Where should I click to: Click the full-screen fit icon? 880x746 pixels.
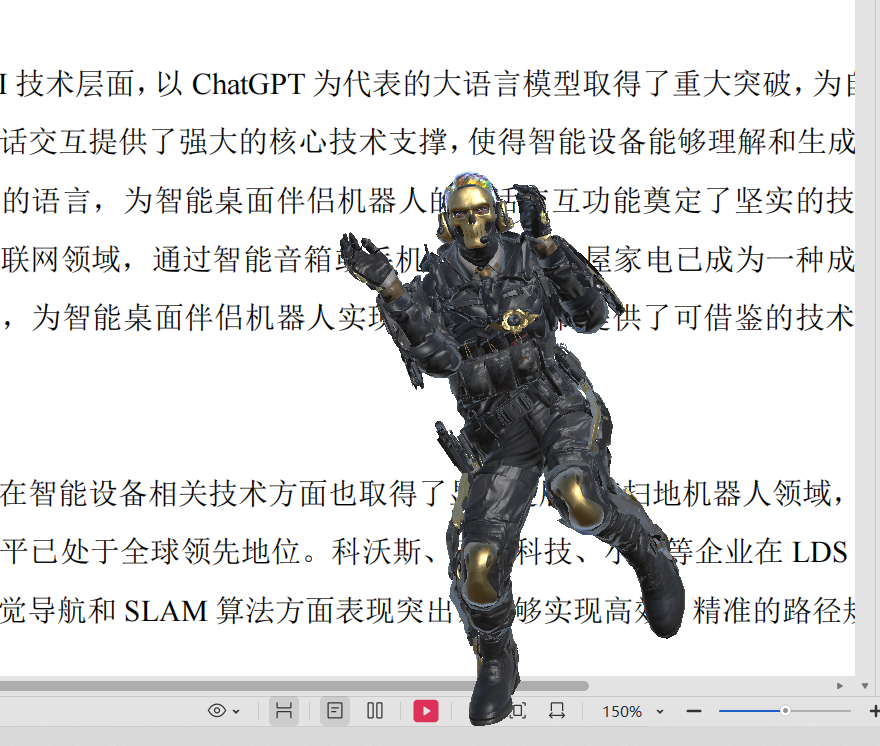click(x=519, y=711)
